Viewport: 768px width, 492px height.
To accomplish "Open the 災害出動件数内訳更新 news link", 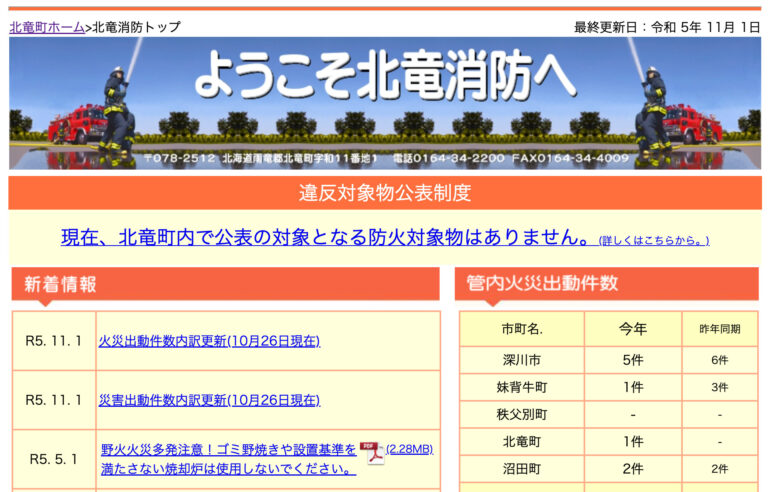I will click(209, 400).
